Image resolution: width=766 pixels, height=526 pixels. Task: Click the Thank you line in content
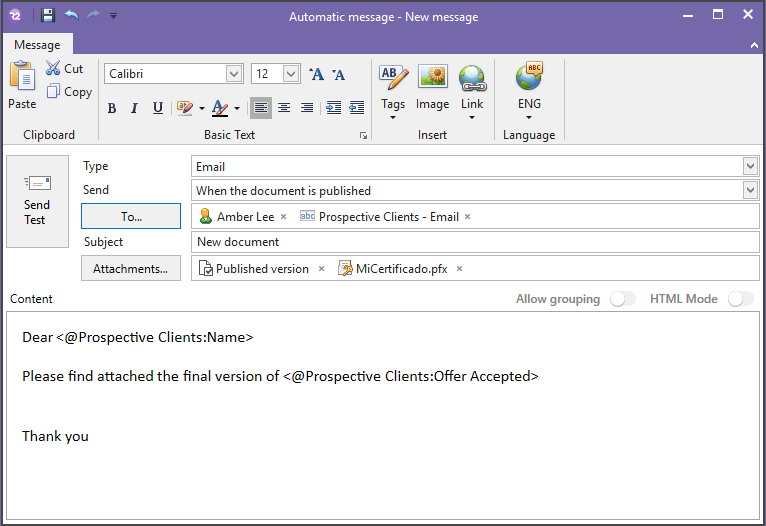(55, 436)
